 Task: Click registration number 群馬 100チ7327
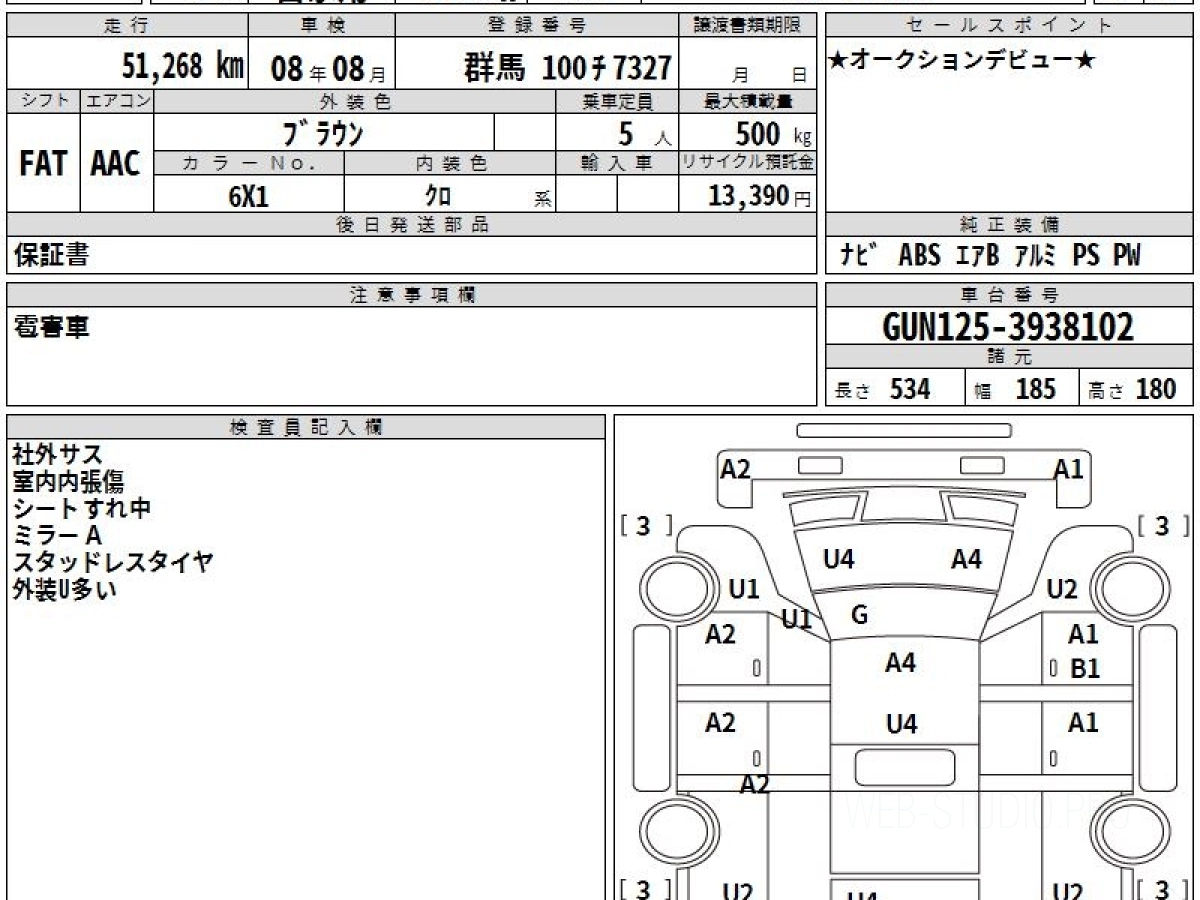point(567,68)
